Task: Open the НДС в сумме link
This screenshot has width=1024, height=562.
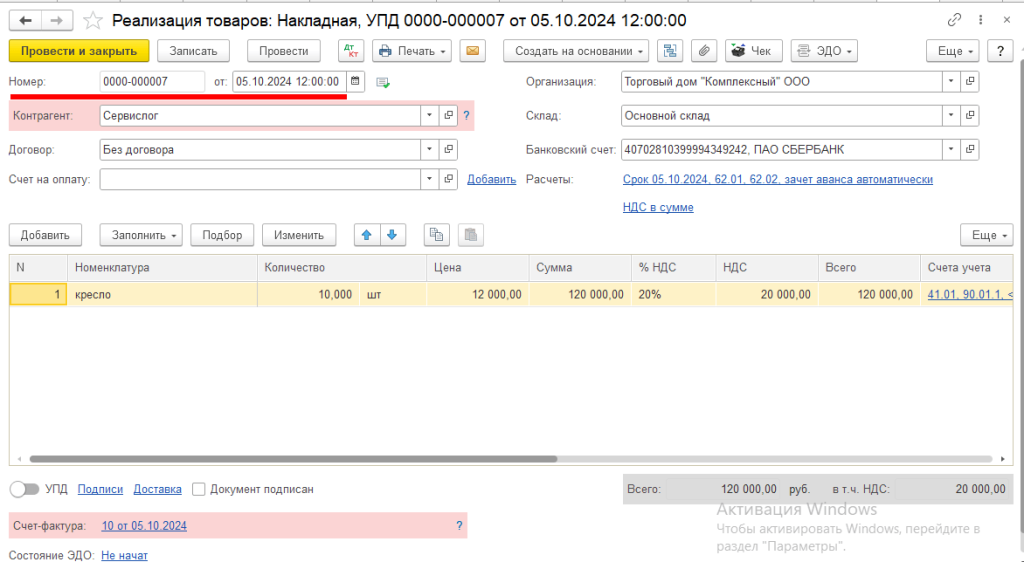Action: [658, 207]
